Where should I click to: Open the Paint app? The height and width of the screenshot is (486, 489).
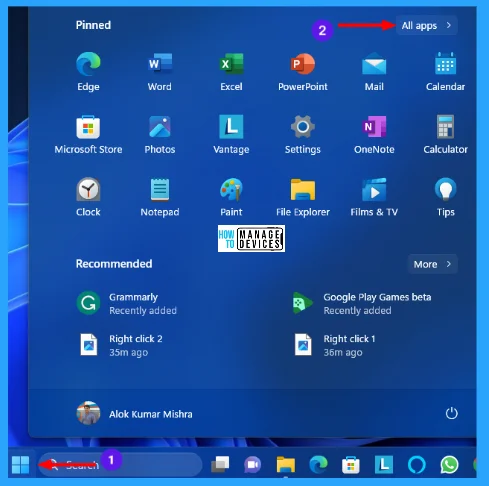click(231, 197)
